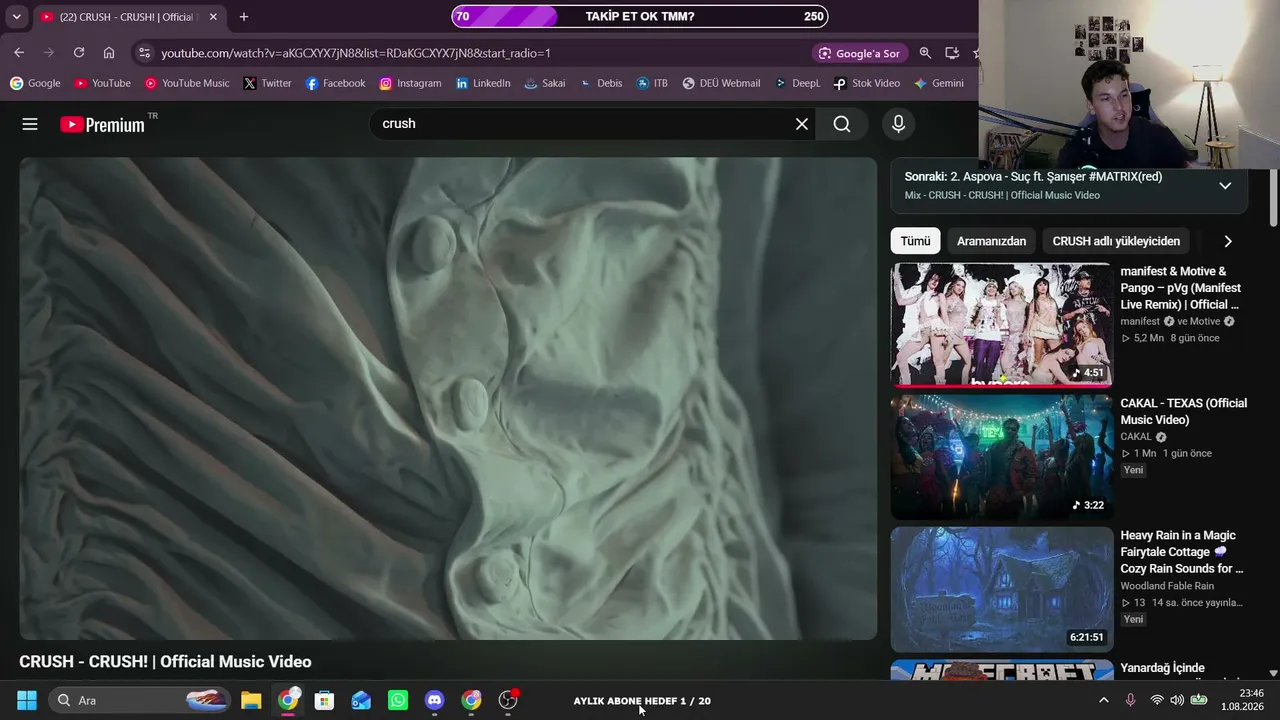Image resolution: width=1280 pixels, height=720 pixels.
Task: Click the CRUSH - CRUSH! video title
Action: click(165, 662)
